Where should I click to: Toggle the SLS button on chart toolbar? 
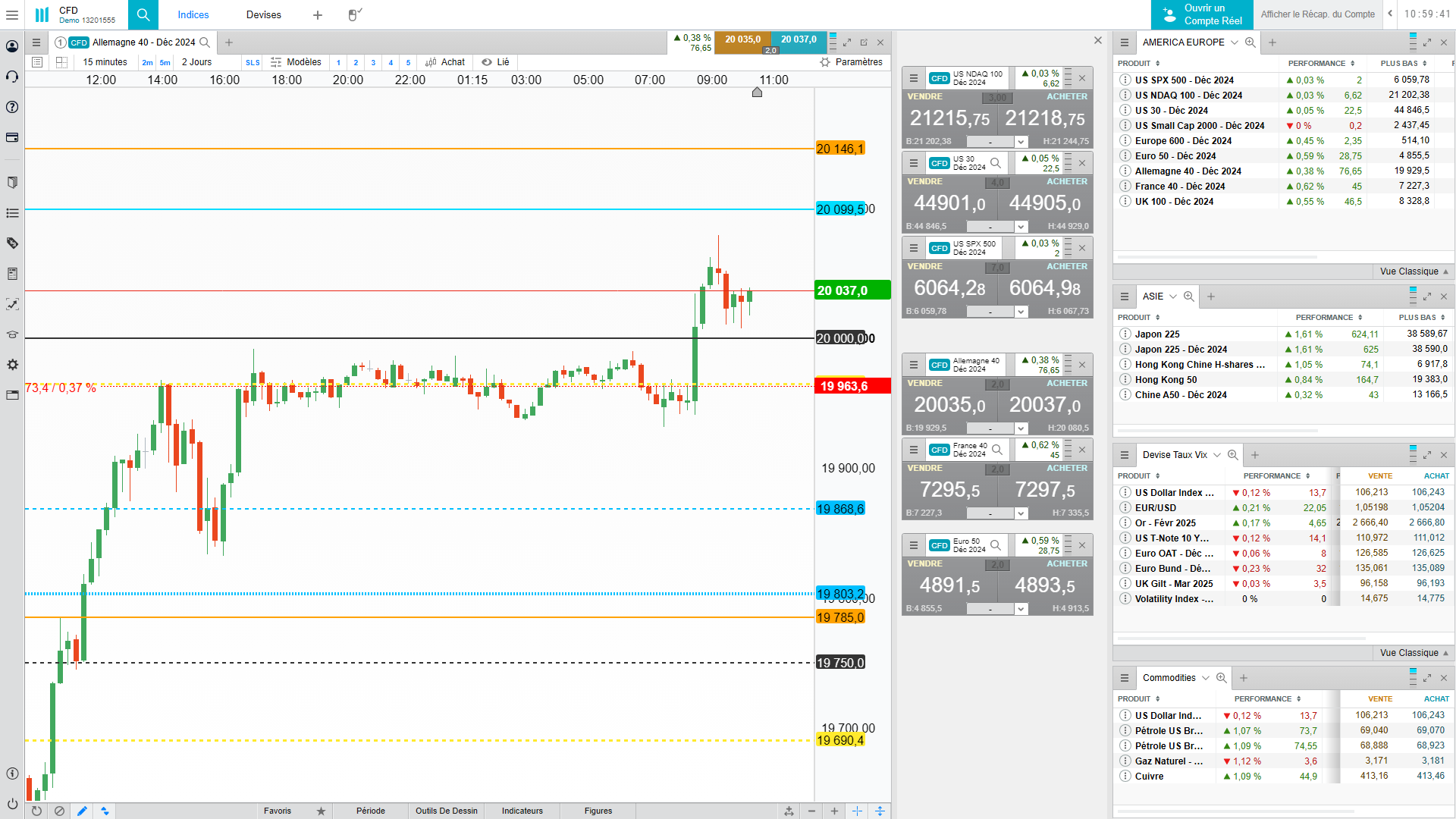[x=253, y=62]
